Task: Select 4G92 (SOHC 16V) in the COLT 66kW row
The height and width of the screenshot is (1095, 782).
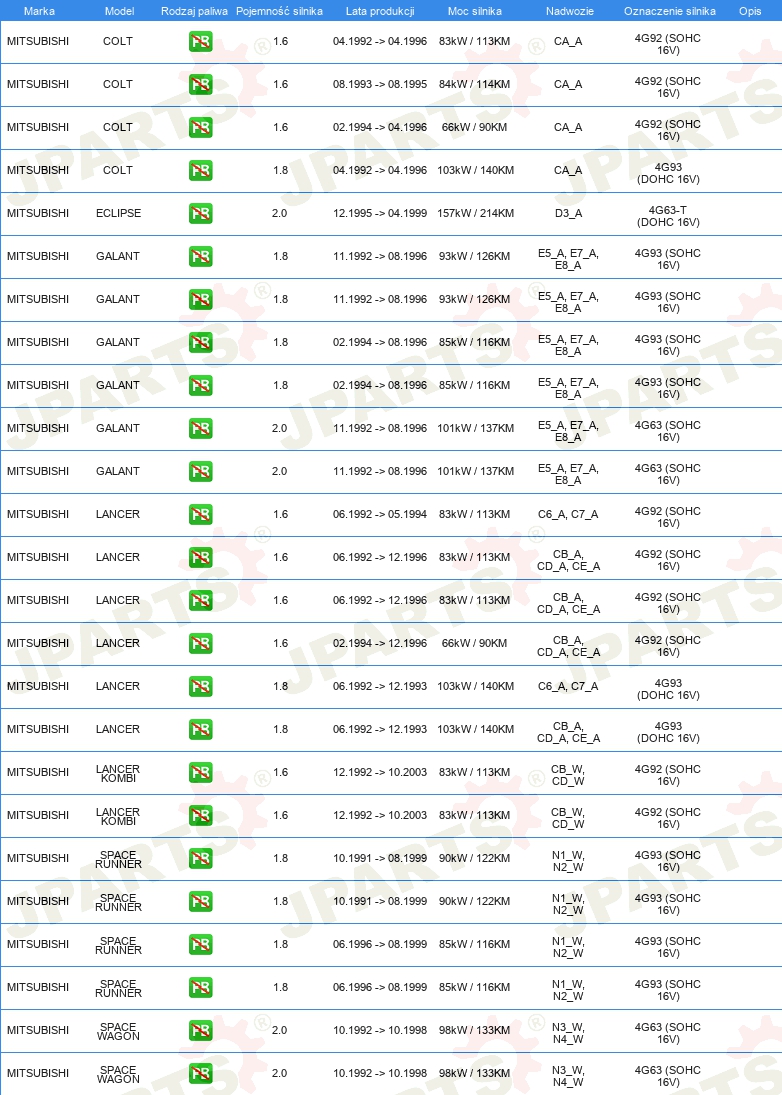Action: [668, 130]
